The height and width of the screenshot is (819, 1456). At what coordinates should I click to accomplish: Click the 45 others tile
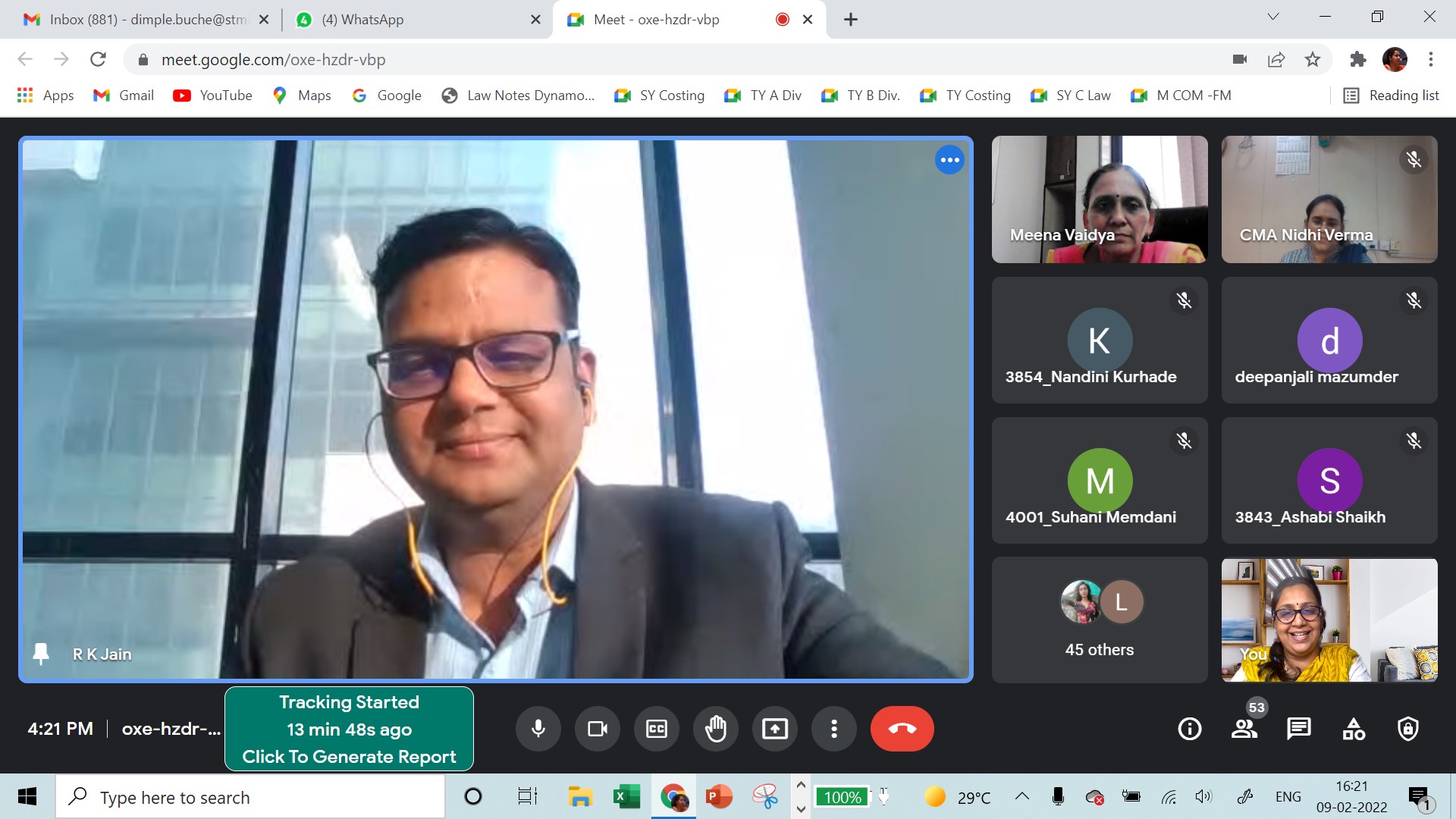(x=1099, y=620)
